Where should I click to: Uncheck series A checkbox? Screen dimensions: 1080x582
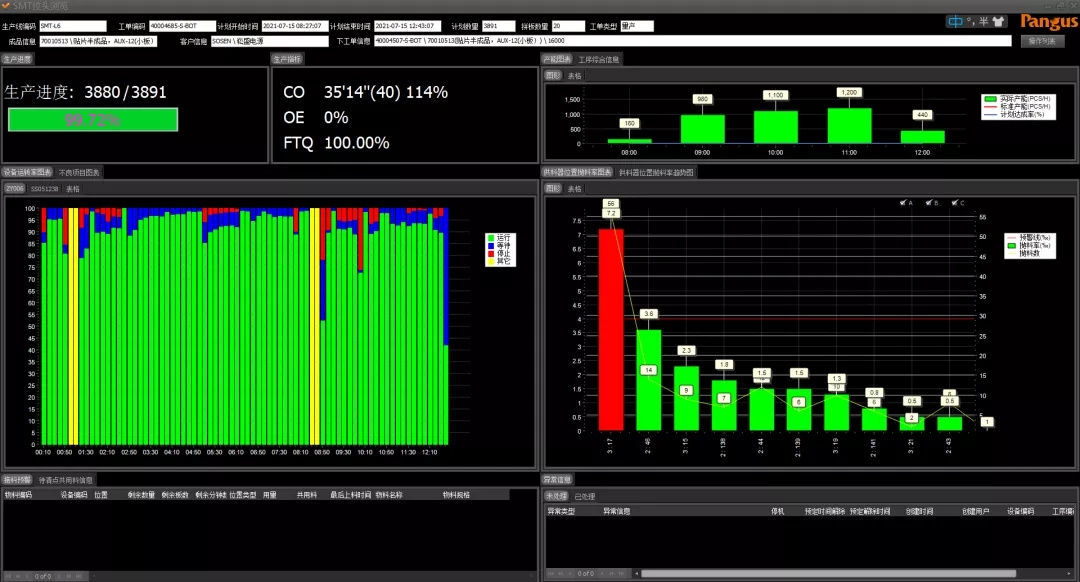(903, 203)
